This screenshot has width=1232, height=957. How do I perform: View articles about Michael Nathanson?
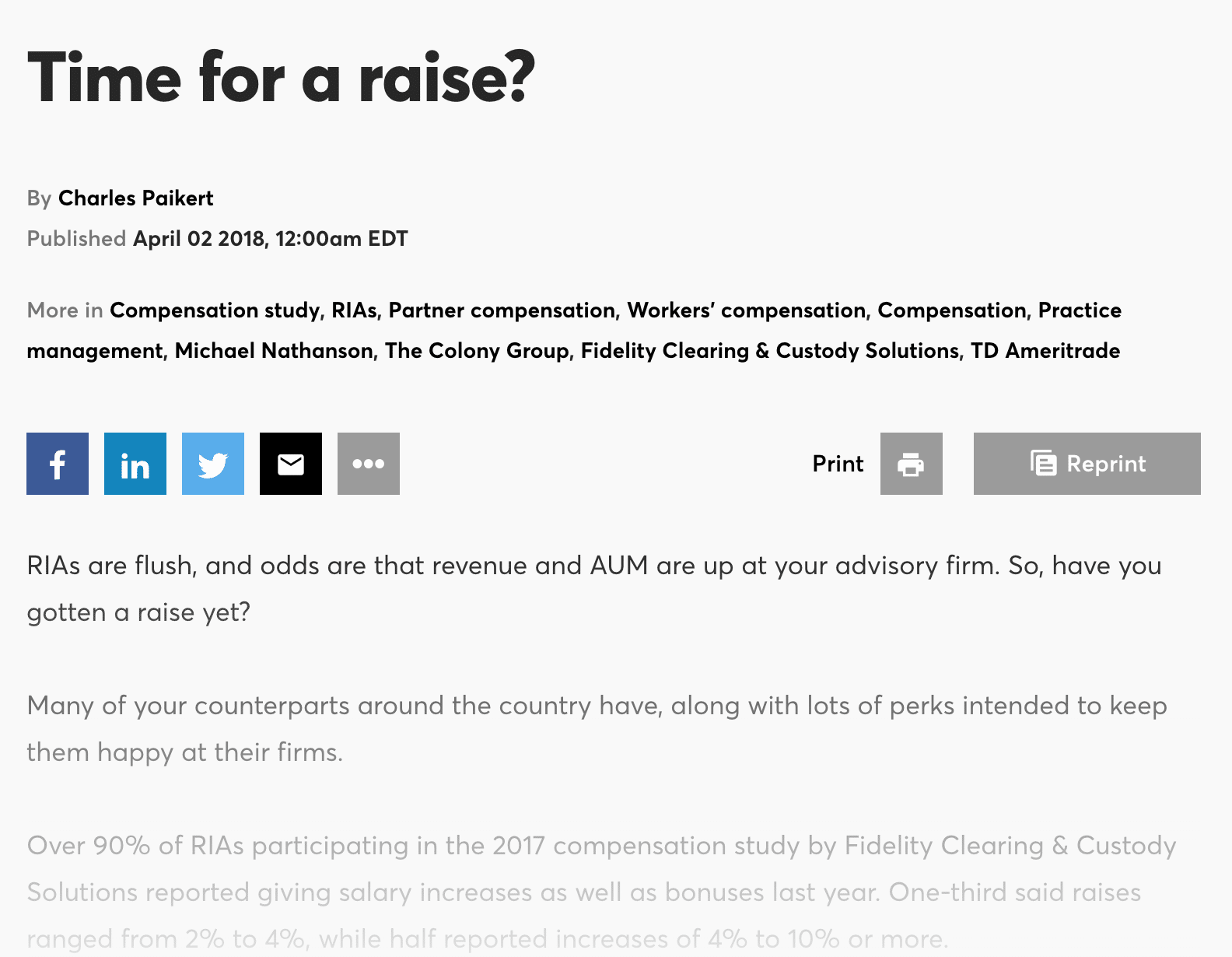274,350
